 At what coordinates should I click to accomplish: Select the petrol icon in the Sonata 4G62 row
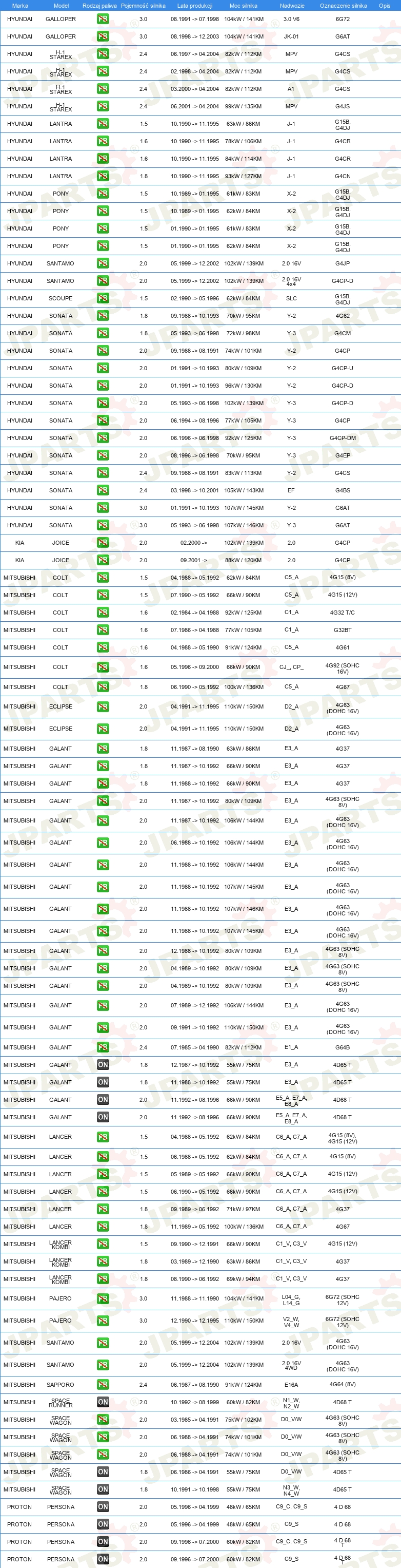(x=103, y=315)
